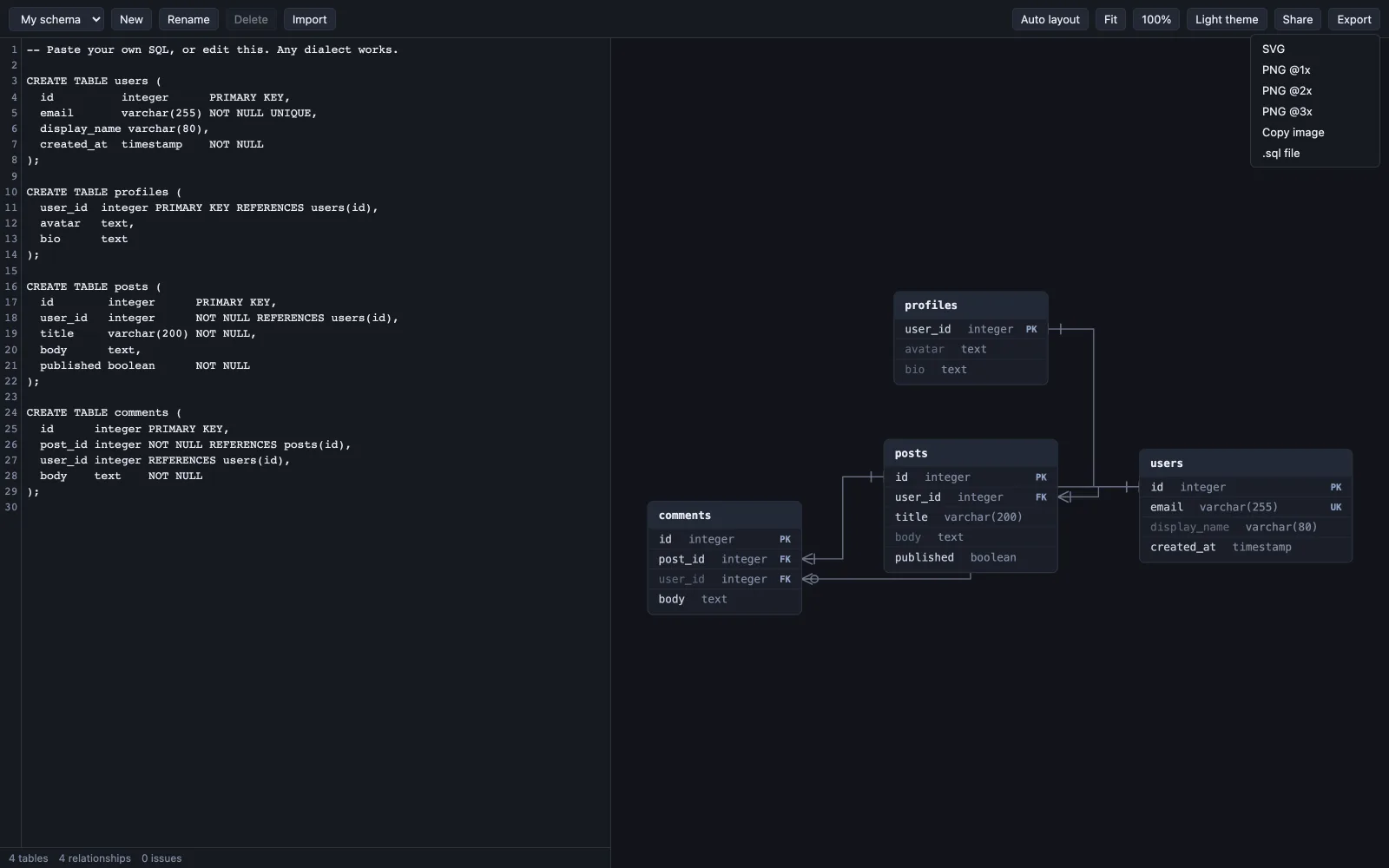Click the optional crow's foot at comments user_id
This screenshot has width=1389, height=868.
tap(810, 579)
